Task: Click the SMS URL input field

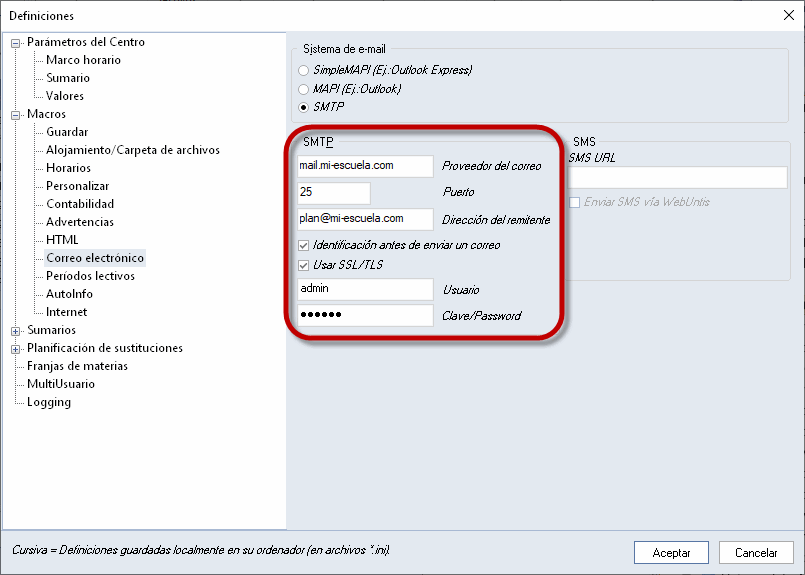Action: click(678, 177)
